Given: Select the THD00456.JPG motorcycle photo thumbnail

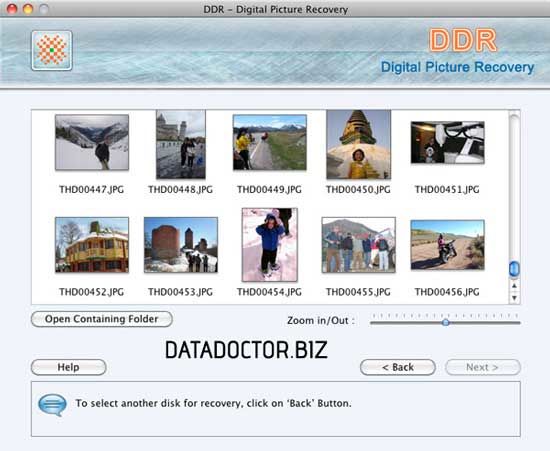Looking at the screenshot, I should coord(448,245).
